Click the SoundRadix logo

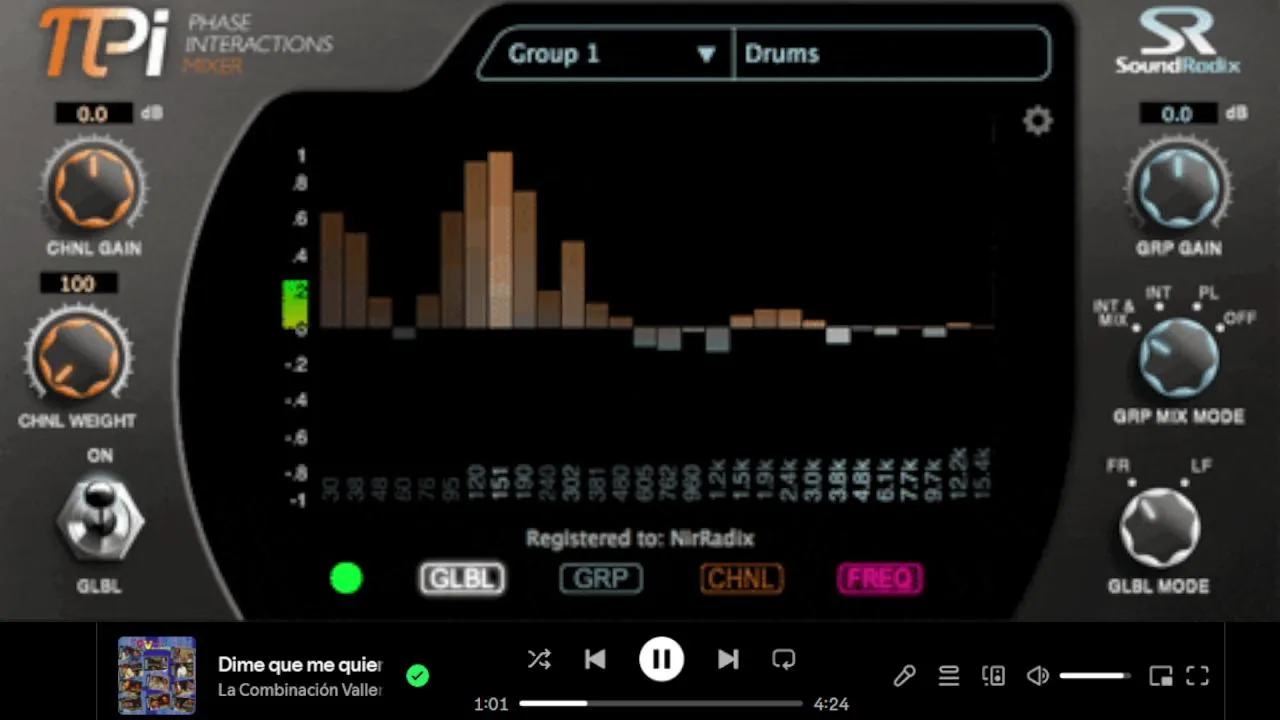point(1178,42)
